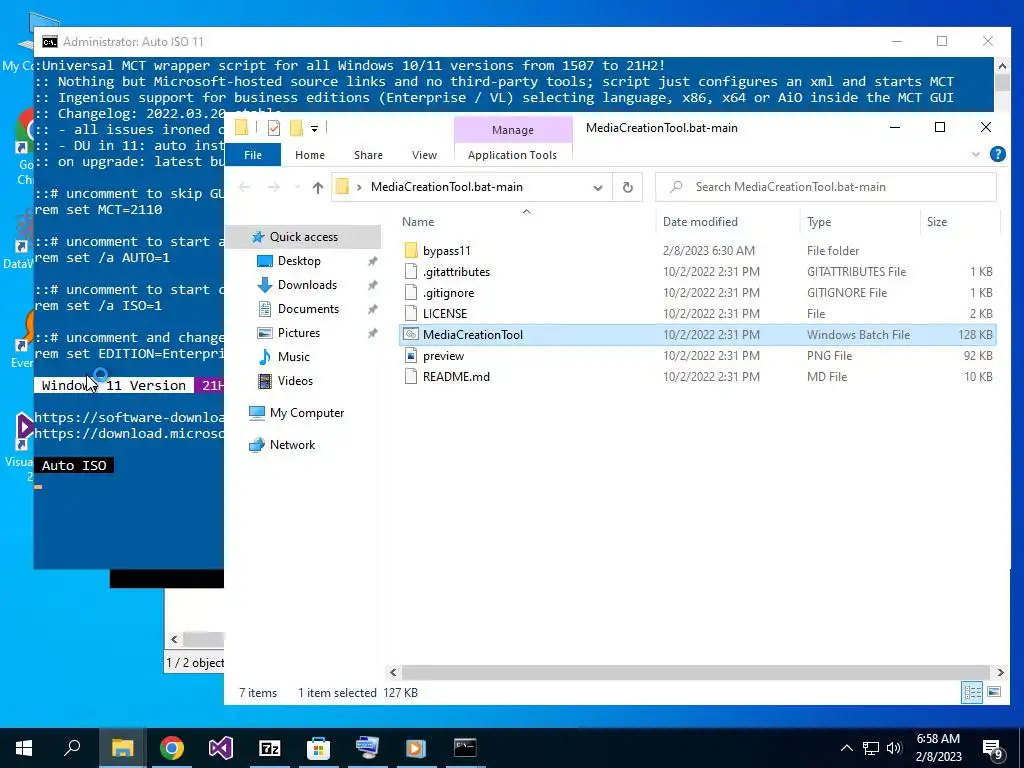Open Visual Studio from taskbar
This screenshot has width=1024, height=768.
pyautogui.click(x=221, y=748)
